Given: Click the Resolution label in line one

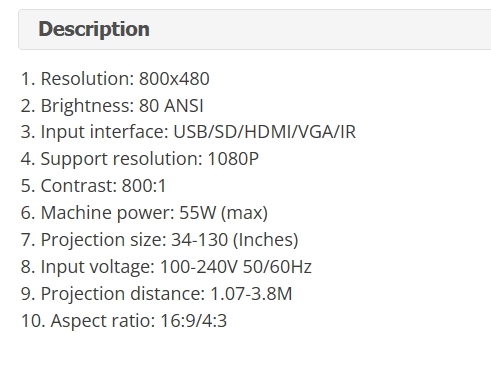Looking at the screenshot, I should pyautogui.click(x=87, y=79).
